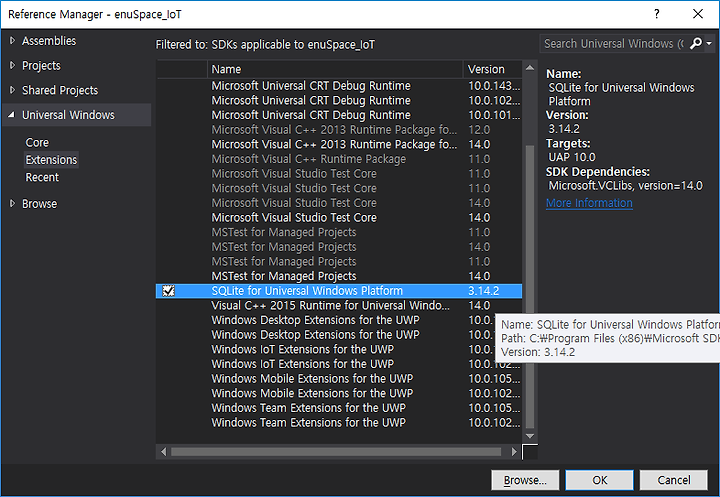
Task: Click the Search Universal Windows field
Action: tap(613, 44)
